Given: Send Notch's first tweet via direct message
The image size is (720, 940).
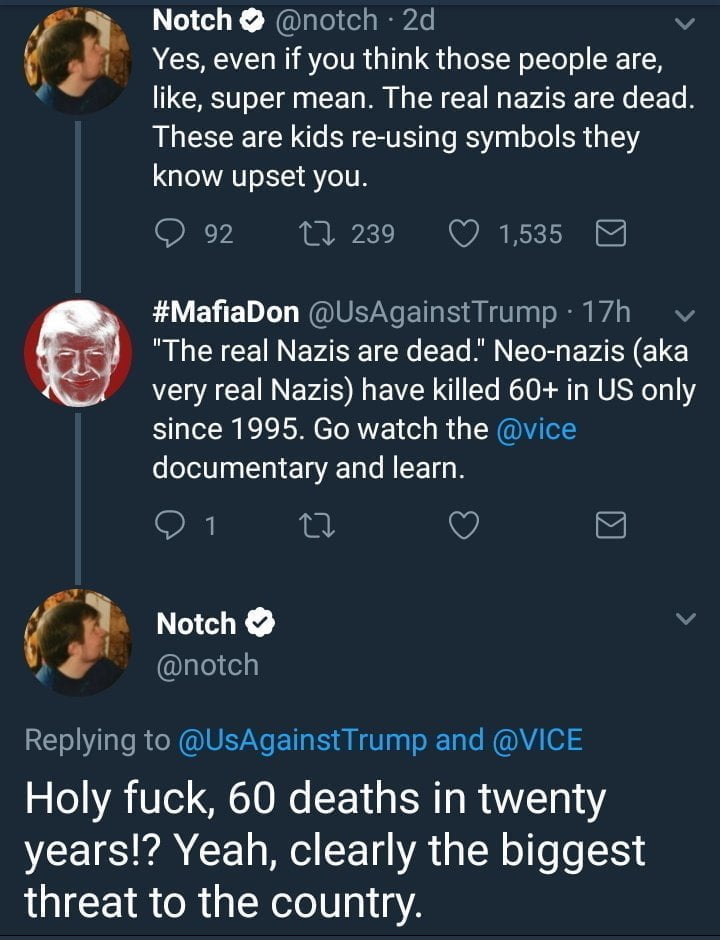Looking at the screenshot, I should pyautogui.click(x=610, y=234).
